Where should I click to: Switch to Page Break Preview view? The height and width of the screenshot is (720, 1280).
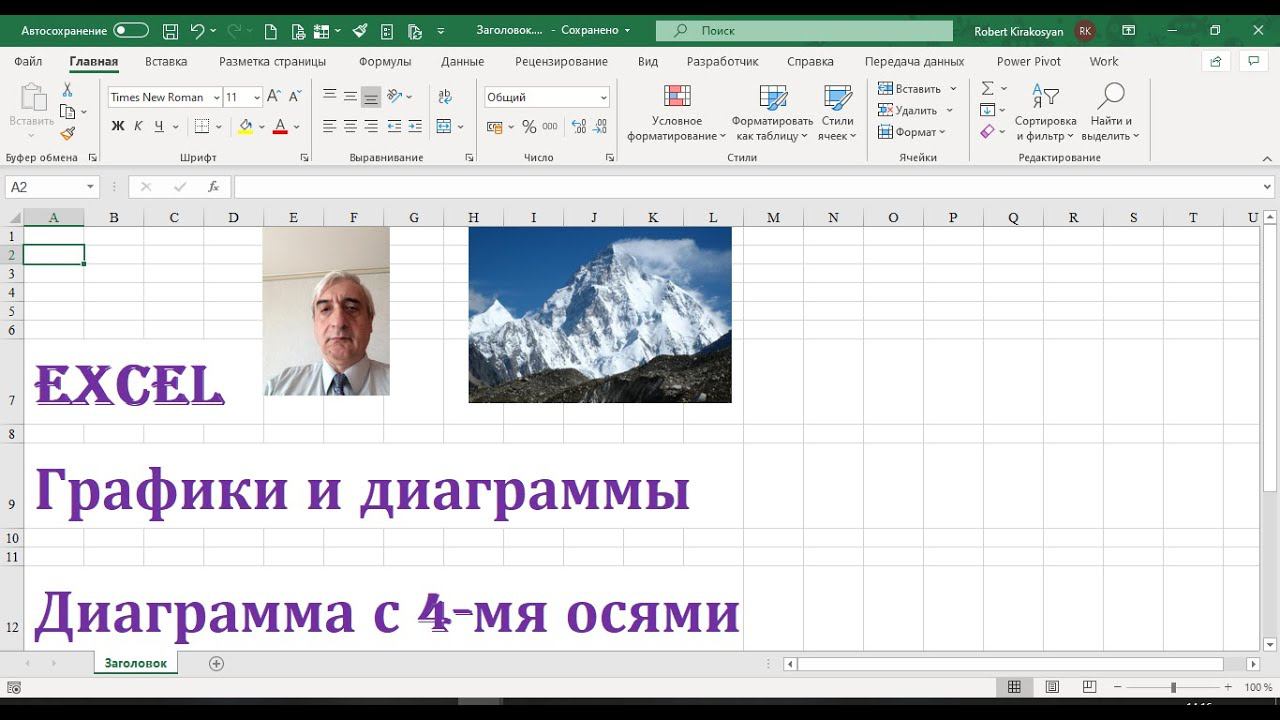pyautogui.click(x=1089, y=687)
